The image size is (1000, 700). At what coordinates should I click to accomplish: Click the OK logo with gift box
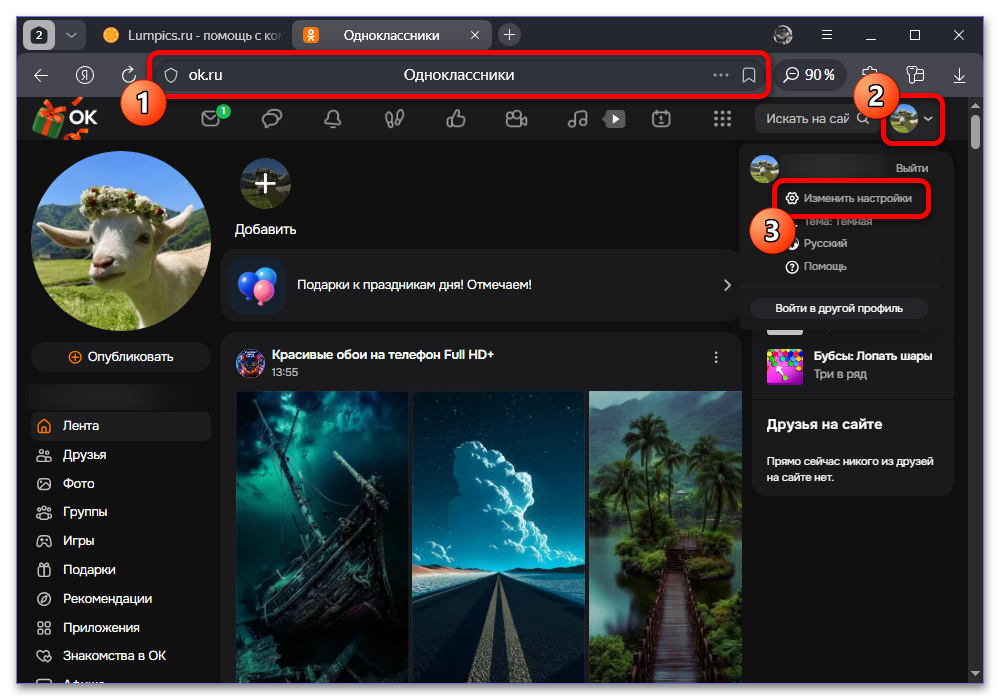[65, 119]
